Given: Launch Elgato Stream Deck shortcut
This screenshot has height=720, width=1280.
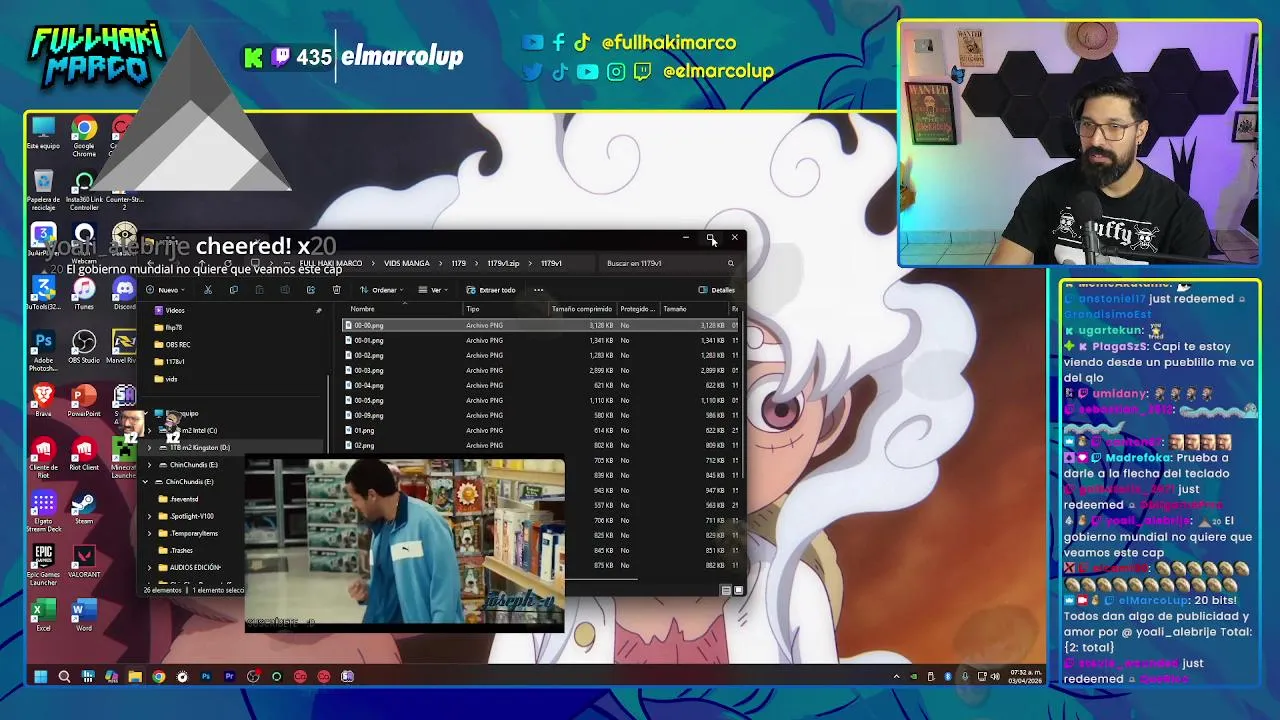Looking at the screenshot, I should (x=43, y=511).
